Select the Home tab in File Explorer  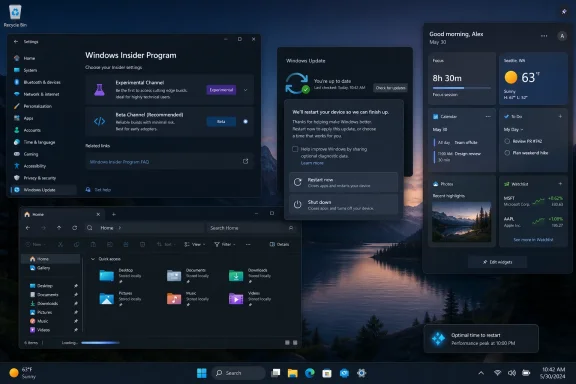(x=62, y=214)
